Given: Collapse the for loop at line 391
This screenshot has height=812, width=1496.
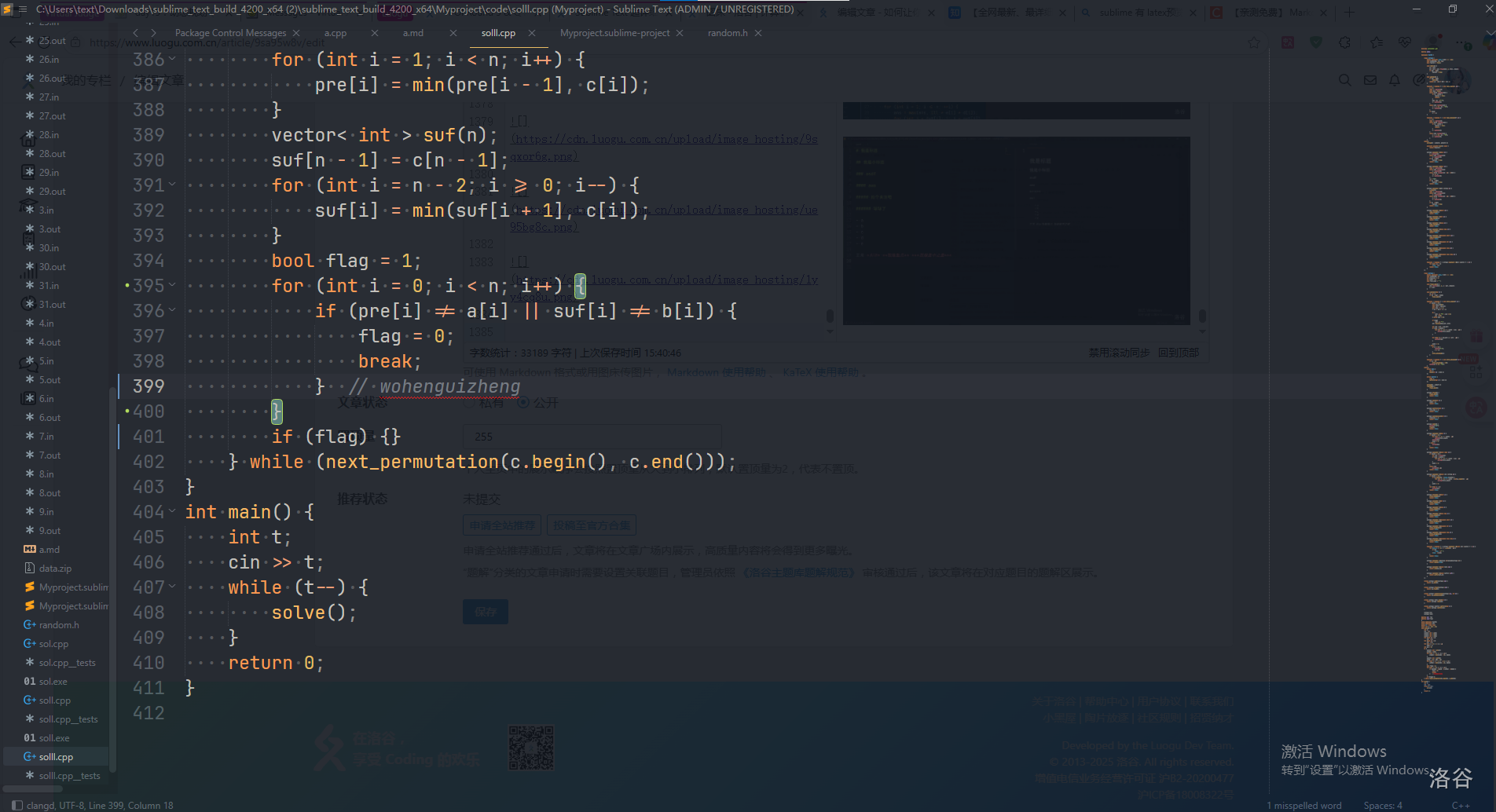Looking at the screenshot, I should (172, 185).
